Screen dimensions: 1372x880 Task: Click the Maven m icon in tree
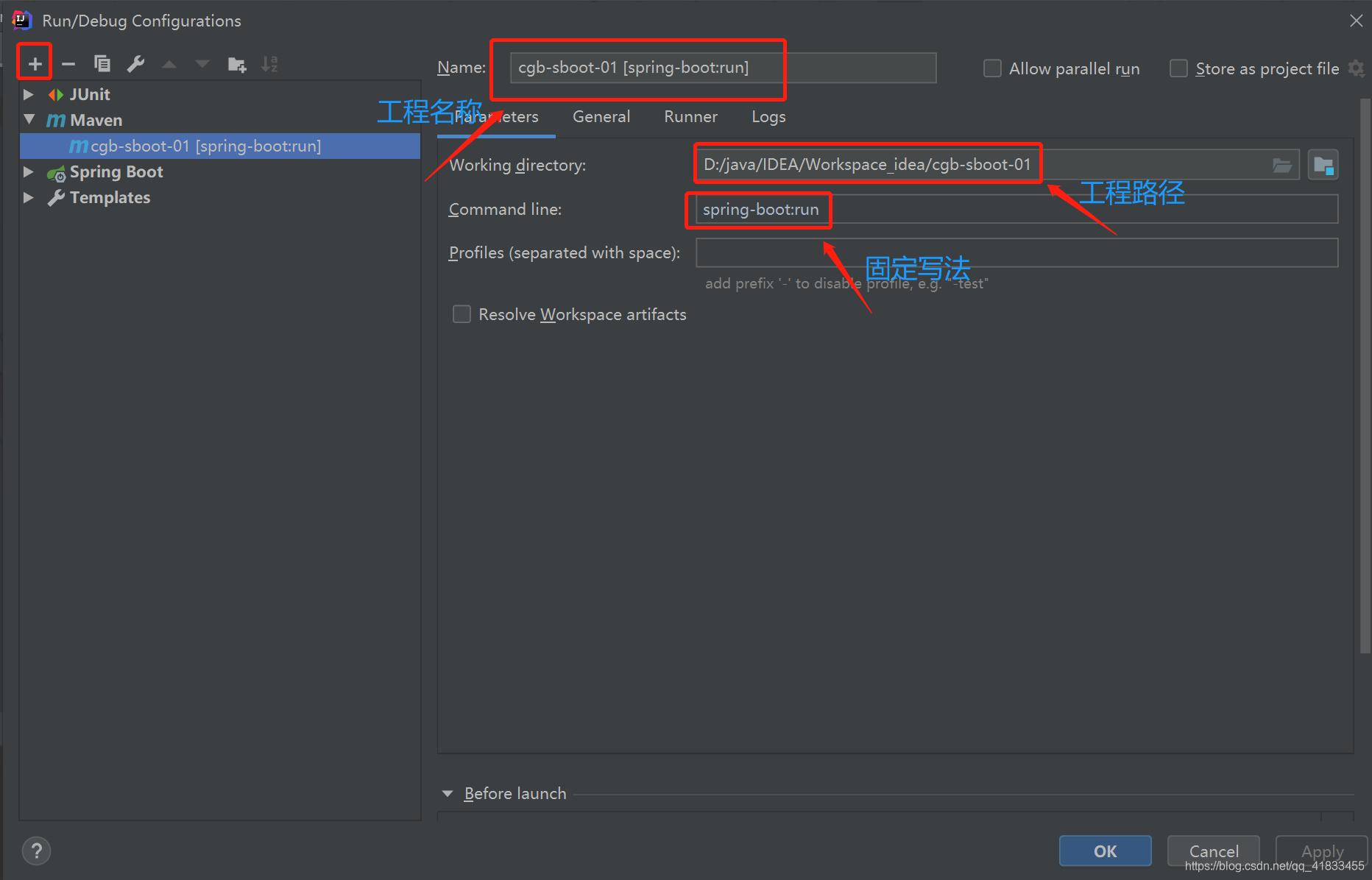click(56, 120)
